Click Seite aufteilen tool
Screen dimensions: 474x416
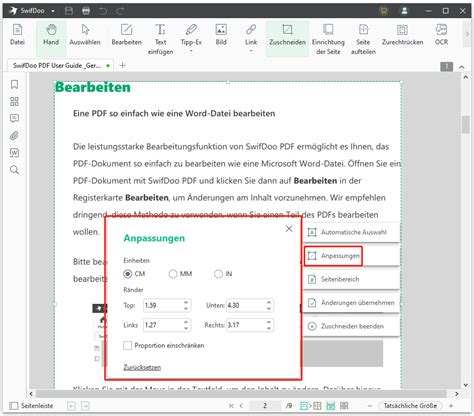(363, 39)
